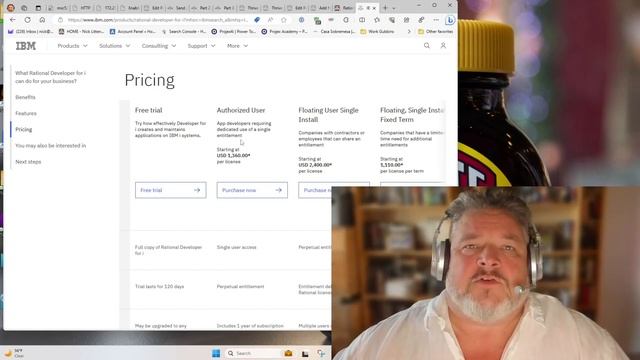Click the read aloud icon in address bar
Viewport: 640px width, 360px height.
click(270, 20)
